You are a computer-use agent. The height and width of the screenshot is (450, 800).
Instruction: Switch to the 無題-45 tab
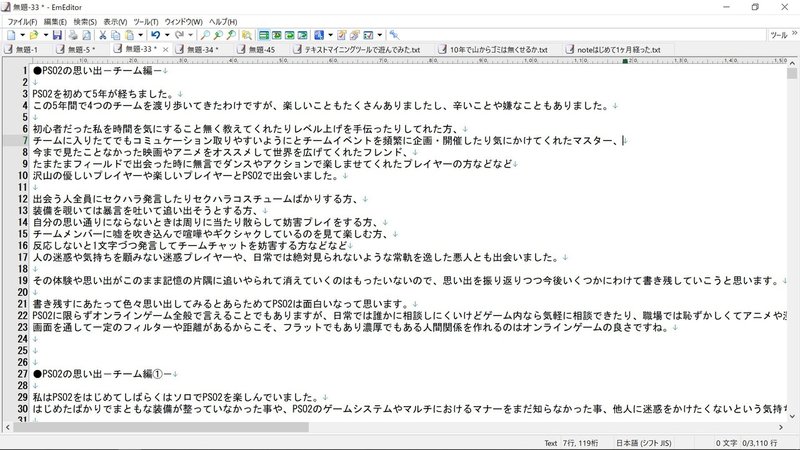point(257,49)
